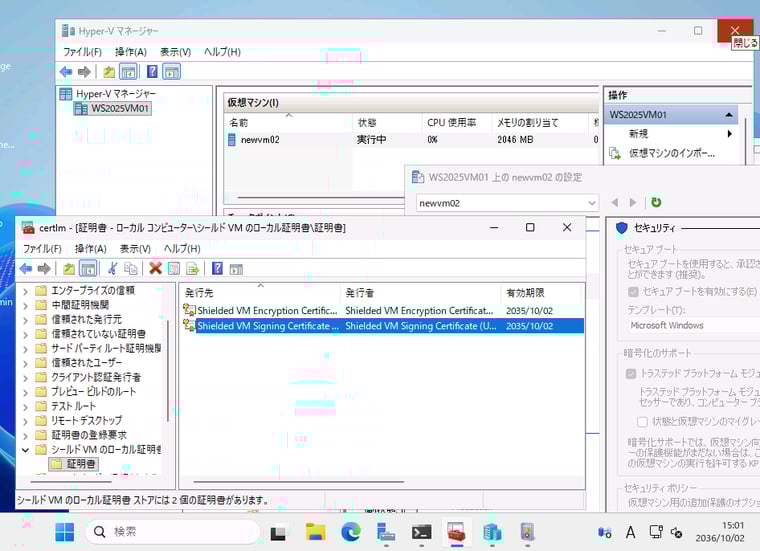
Task: Click the copy icon in certlm toolbar
Action: coord(131,268)
